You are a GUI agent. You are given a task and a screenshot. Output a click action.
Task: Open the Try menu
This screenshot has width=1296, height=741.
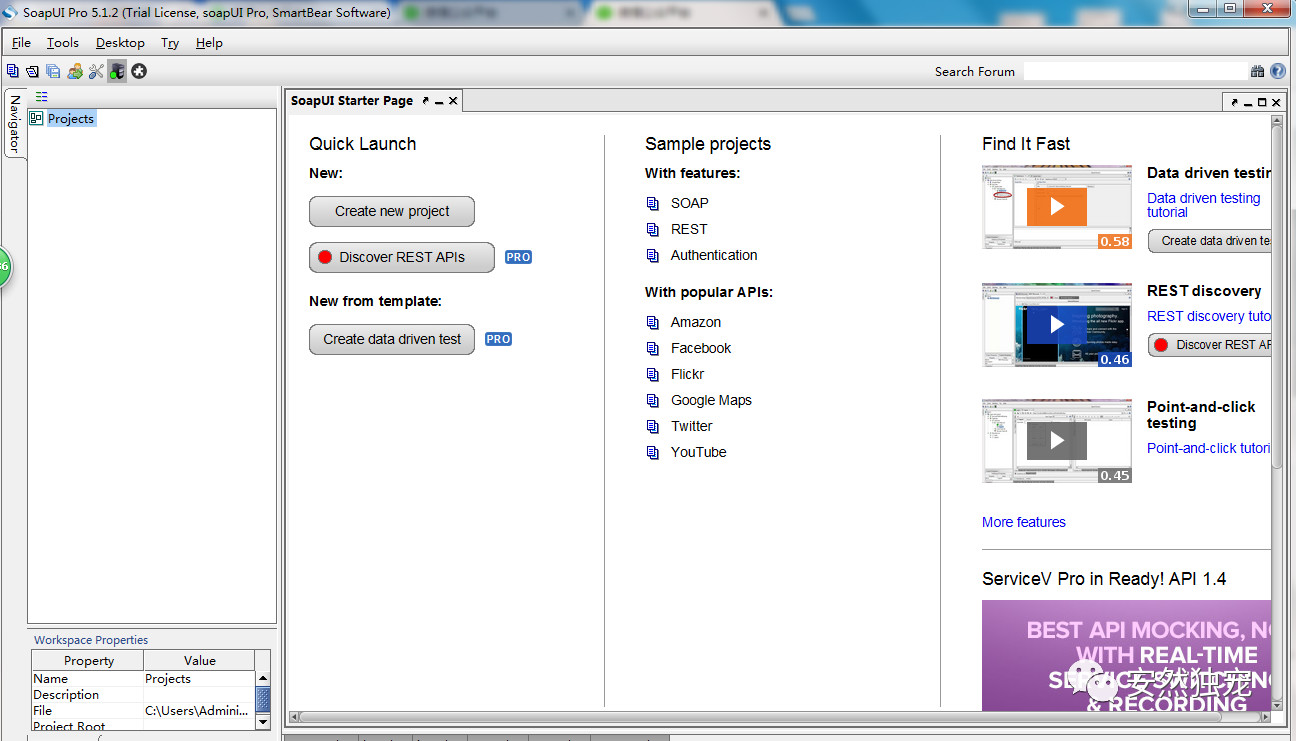170,43
